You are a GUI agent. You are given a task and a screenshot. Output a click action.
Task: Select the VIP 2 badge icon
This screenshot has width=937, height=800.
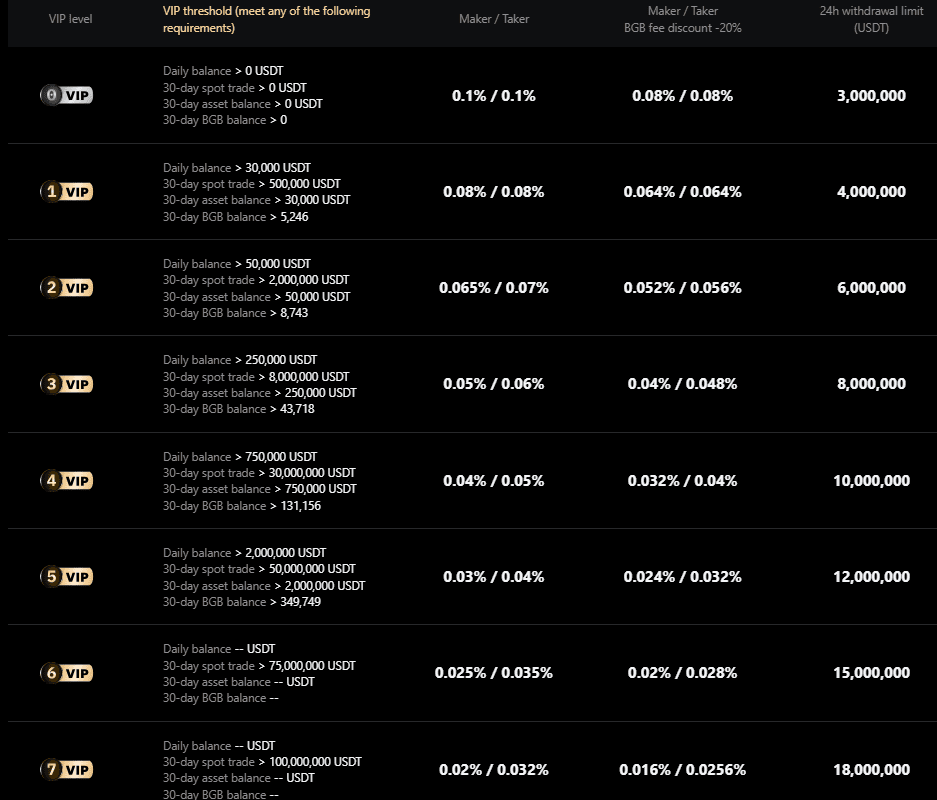click(67, 288)
